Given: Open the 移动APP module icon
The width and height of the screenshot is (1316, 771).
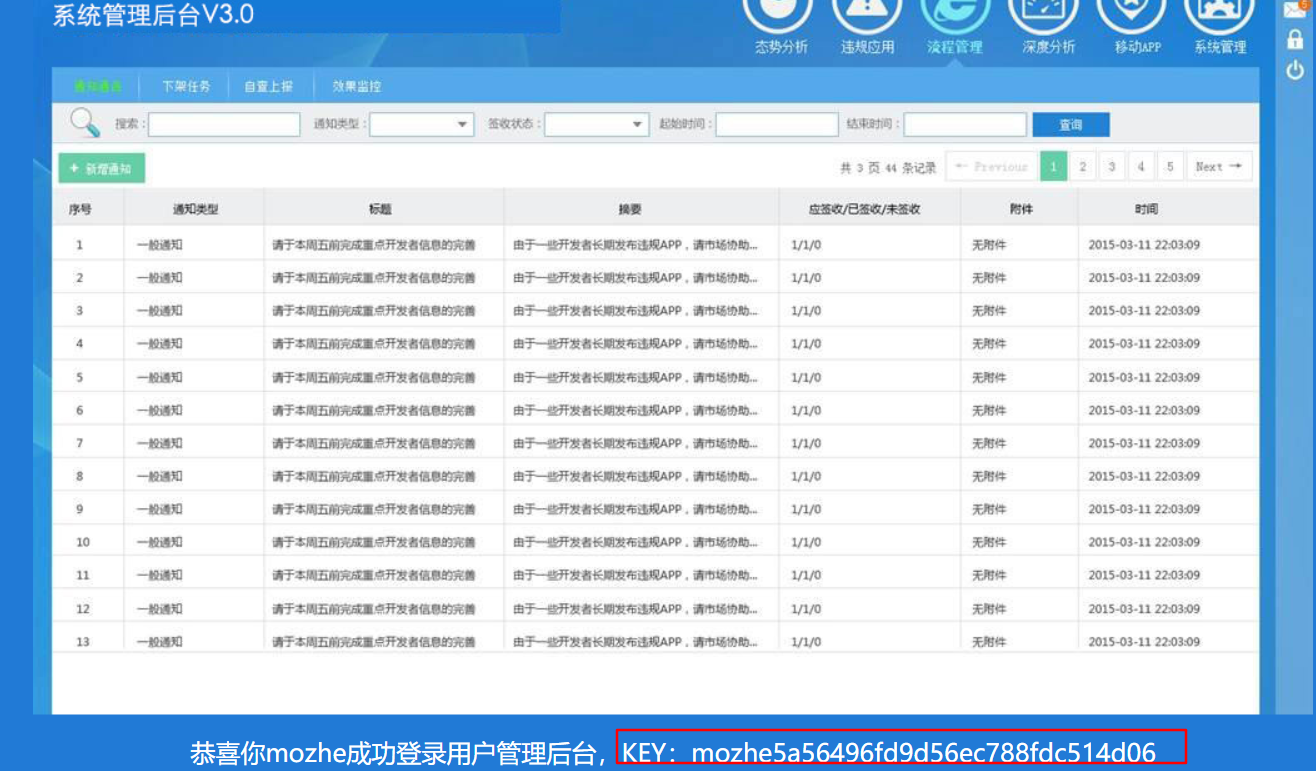Looking at the screenshot, I should (1131, 14).
